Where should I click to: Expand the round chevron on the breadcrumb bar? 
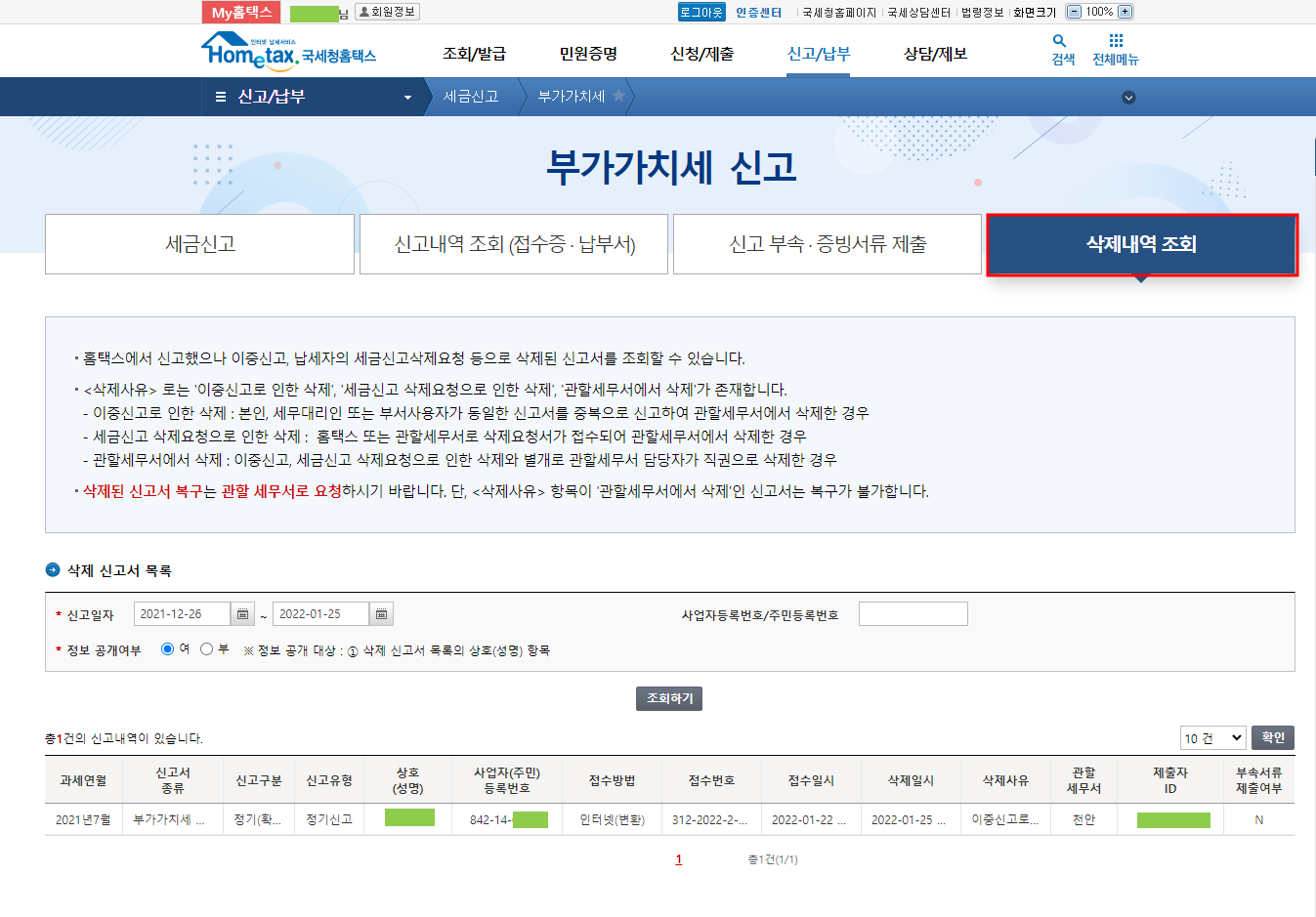(1128, 97)
